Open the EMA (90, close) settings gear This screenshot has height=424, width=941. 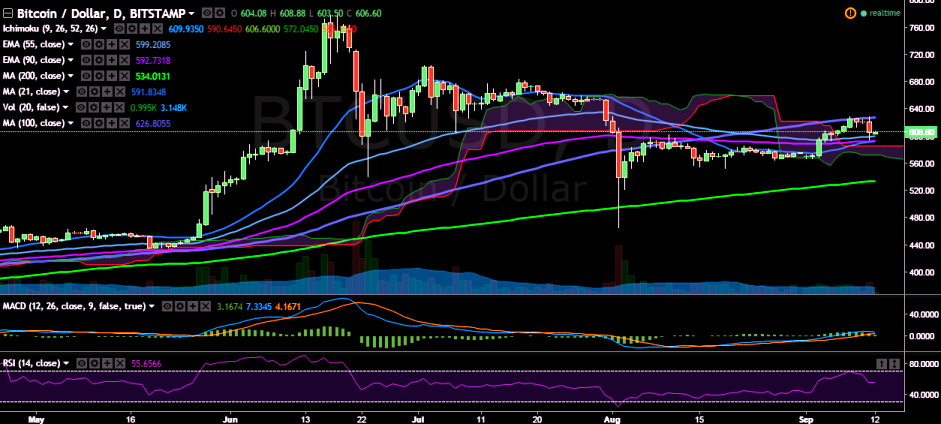[x=99, y=60]
